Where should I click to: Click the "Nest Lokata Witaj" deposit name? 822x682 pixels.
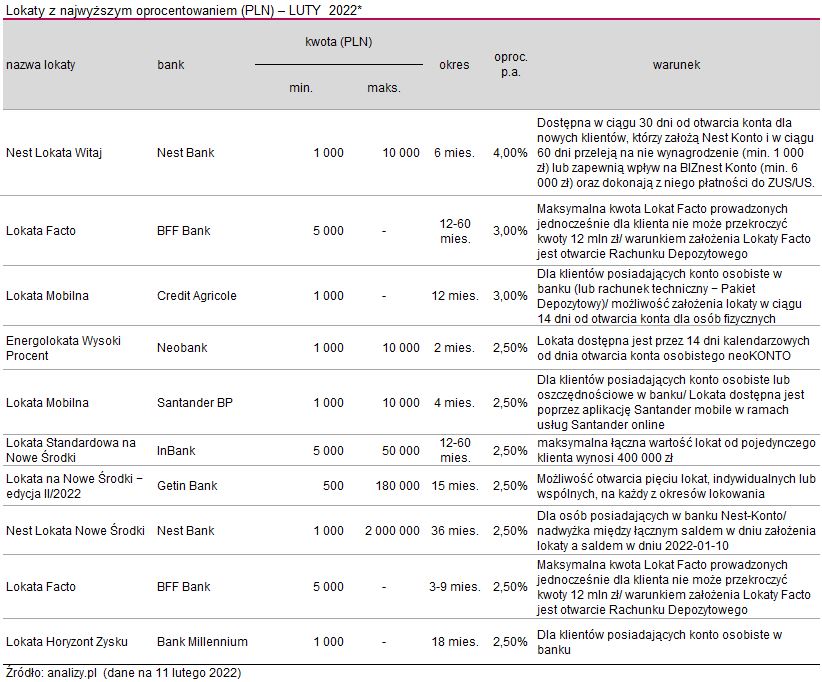(x=54, y=153)
